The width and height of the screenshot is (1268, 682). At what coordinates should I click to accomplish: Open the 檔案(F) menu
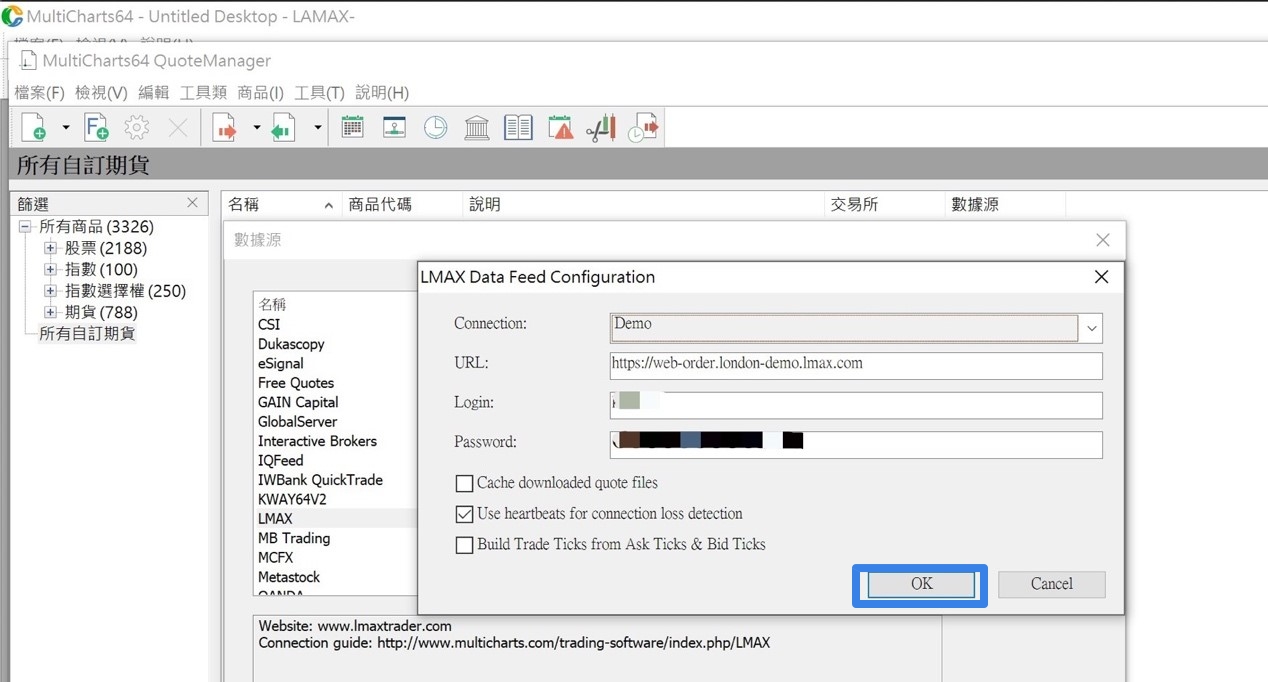click(39, 93)
